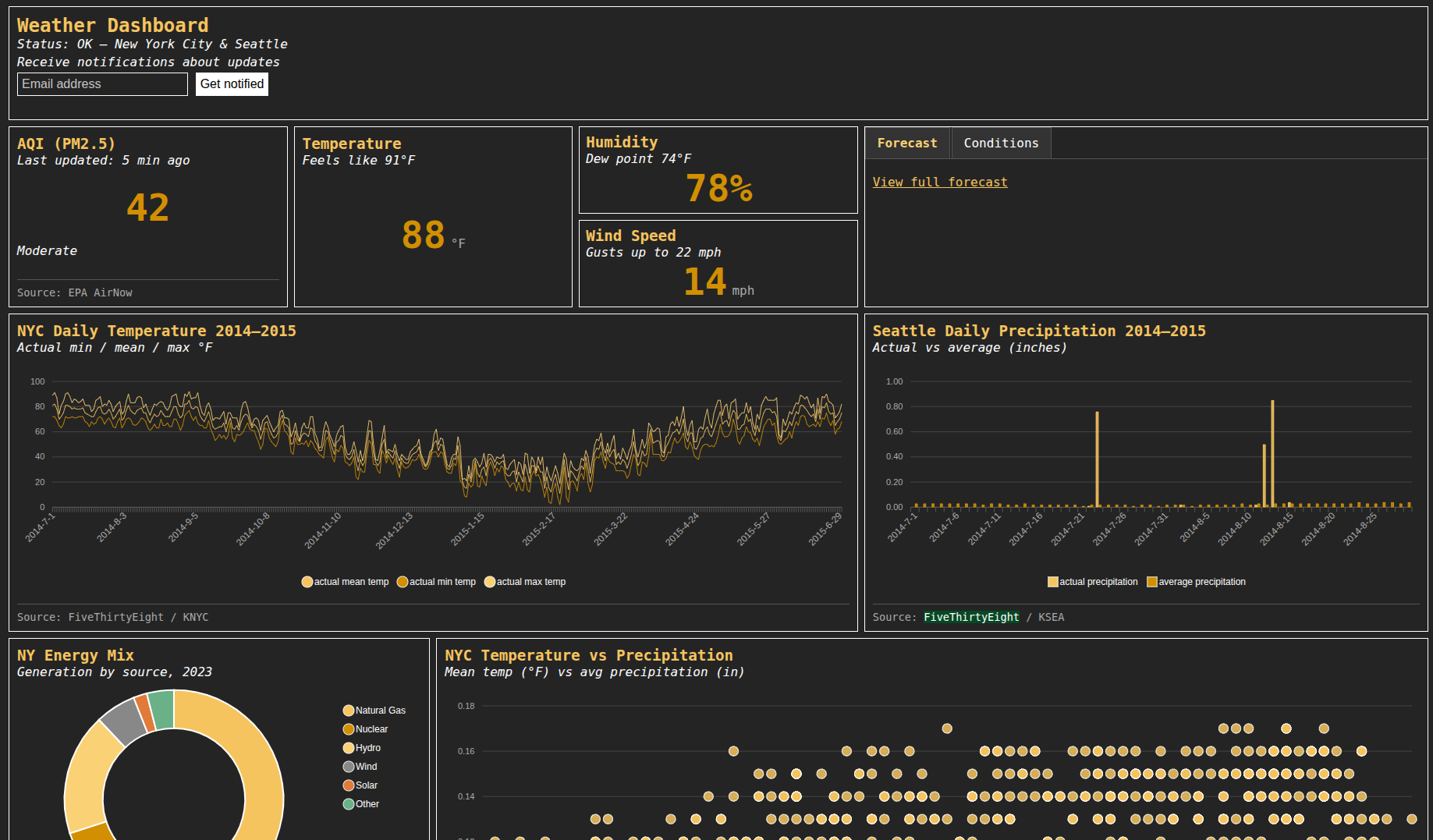Click the NYC Daily Temperature 2014–2015 title
Image resolution: width=1433 pixels, height=840 pixels.
tap(157, 331)
